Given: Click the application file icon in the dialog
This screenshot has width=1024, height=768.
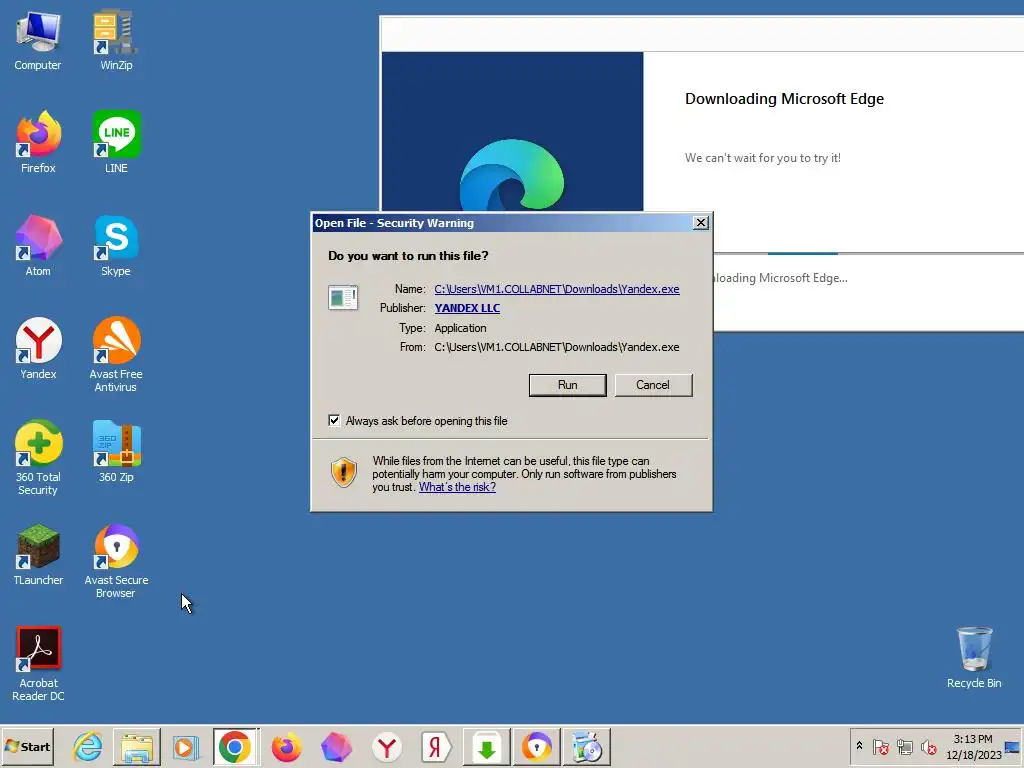Looking at the screenshot, I should coord(343,298).
